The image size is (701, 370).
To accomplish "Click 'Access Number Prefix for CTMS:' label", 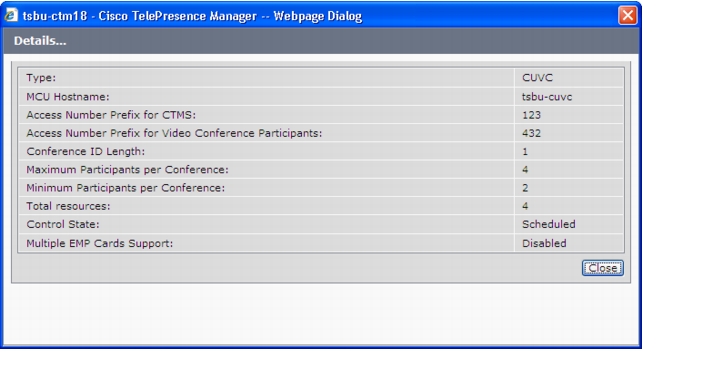I will 111,115.
